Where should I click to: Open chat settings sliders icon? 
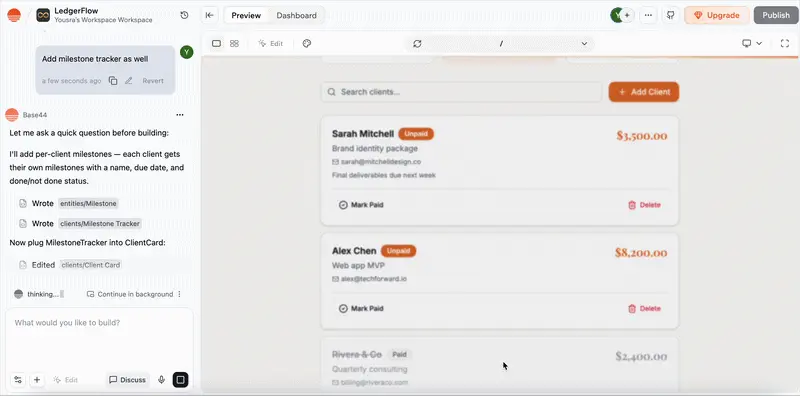(x=18, y=380)
